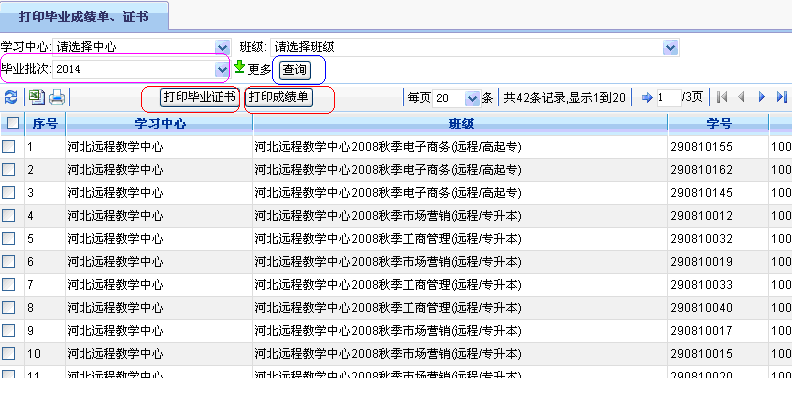Go to the first page of results
The width and height of the screenshot is (792, 399).
pyautogui.click(x=722, y=97)
